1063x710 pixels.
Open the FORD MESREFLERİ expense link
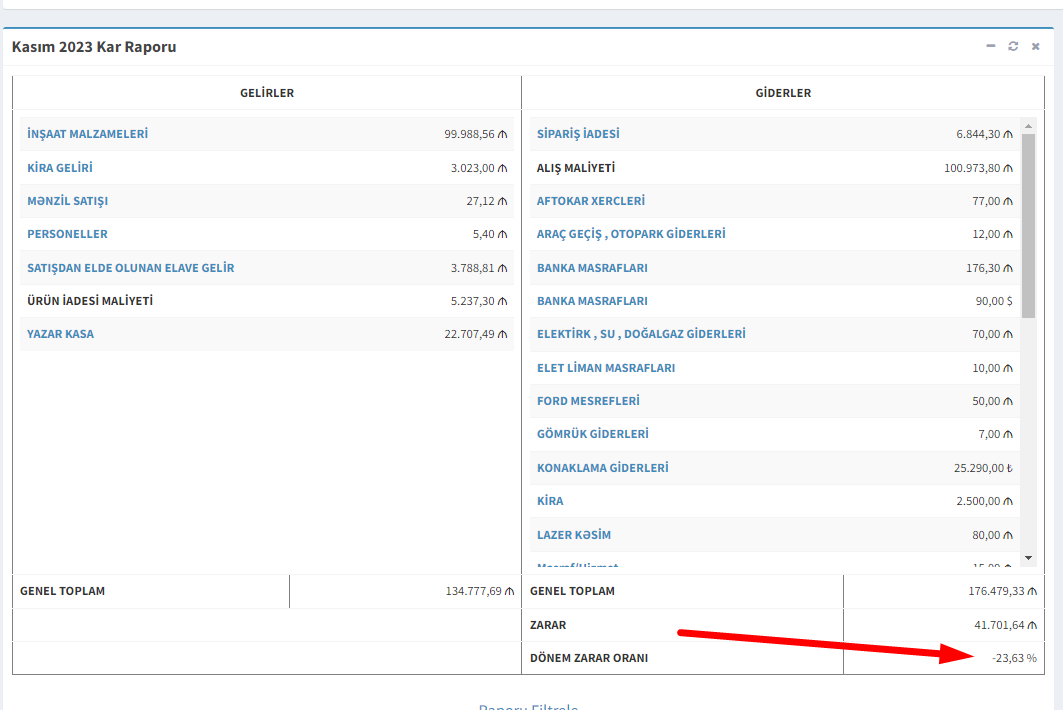(588, 401)
